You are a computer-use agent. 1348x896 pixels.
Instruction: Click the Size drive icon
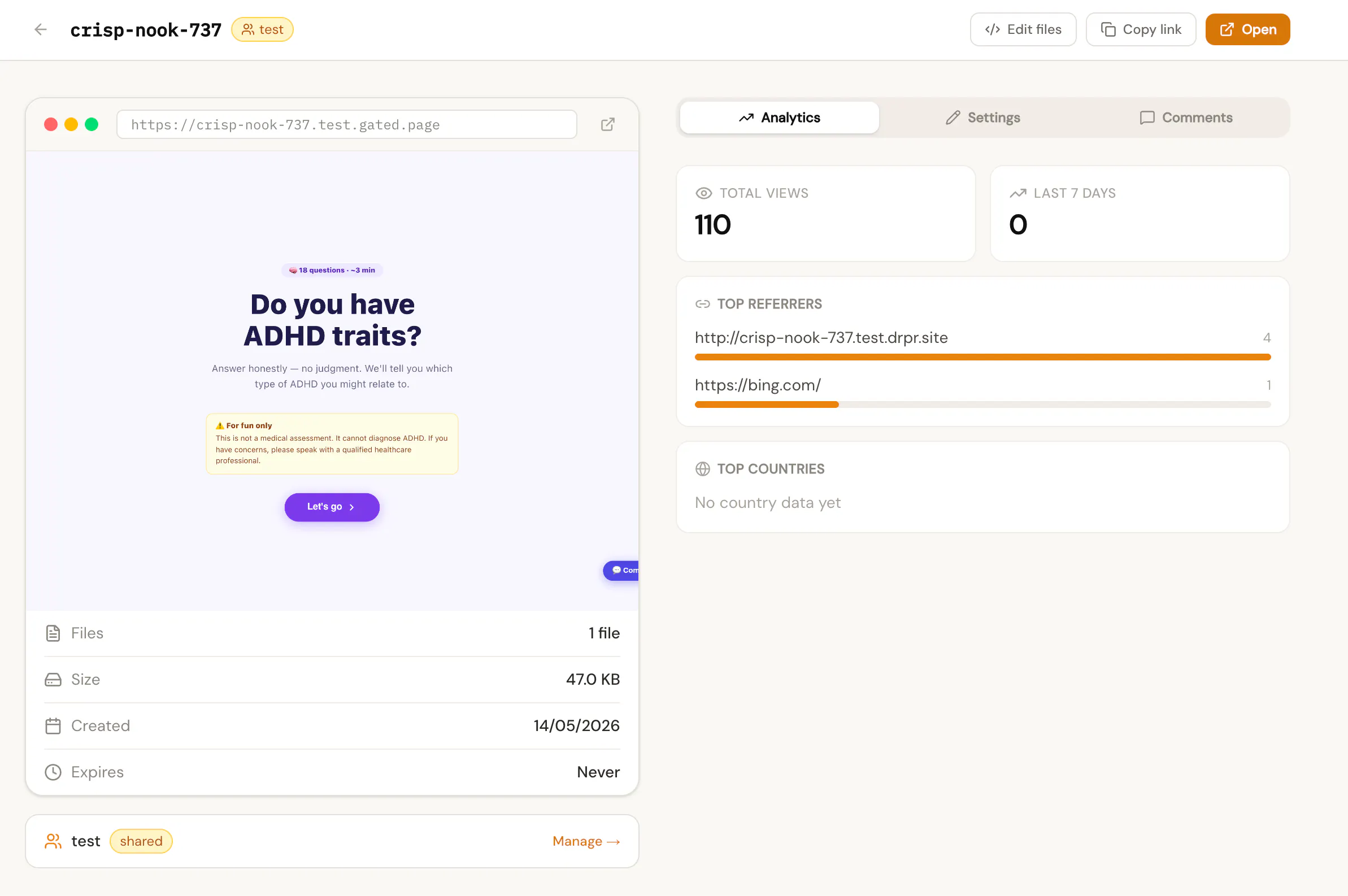tap(53, 680)
